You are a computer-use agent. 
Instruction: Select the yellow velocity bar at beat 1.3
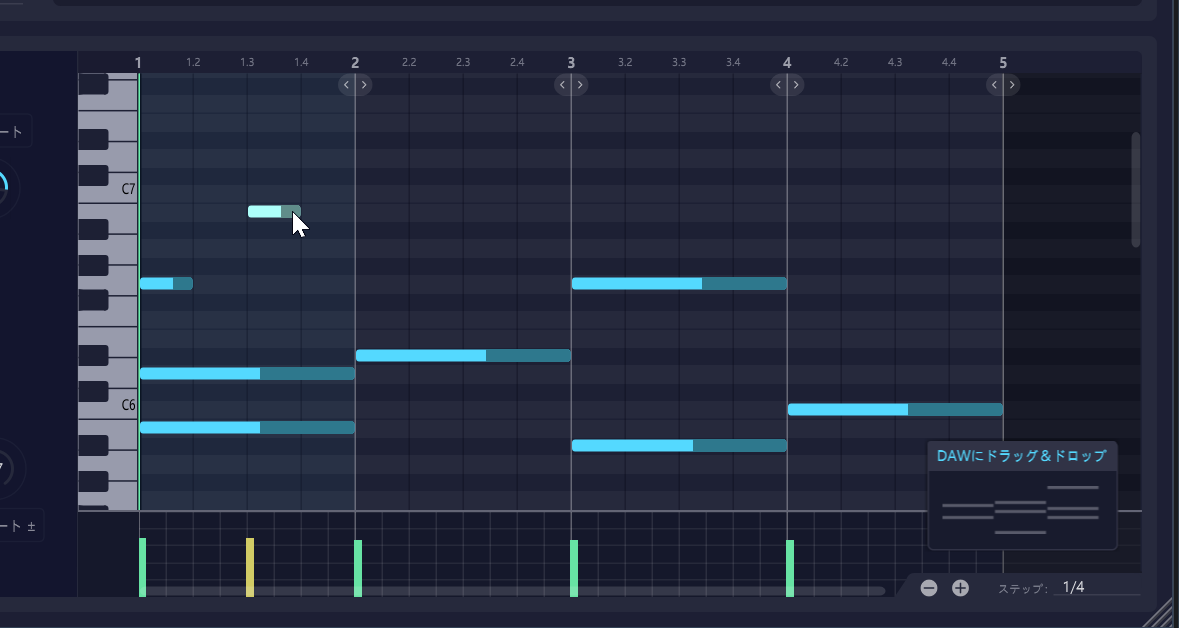click(x=250, y=567)
